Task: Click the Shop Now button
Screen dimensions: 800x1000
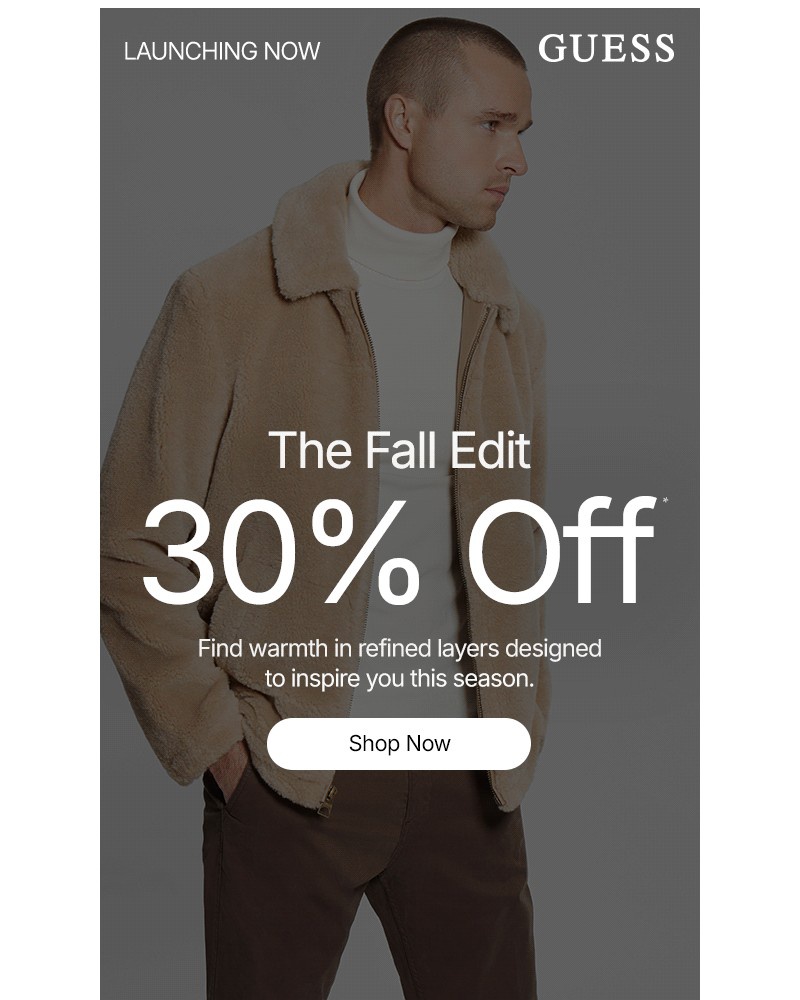Action: [x=399, y=743]
